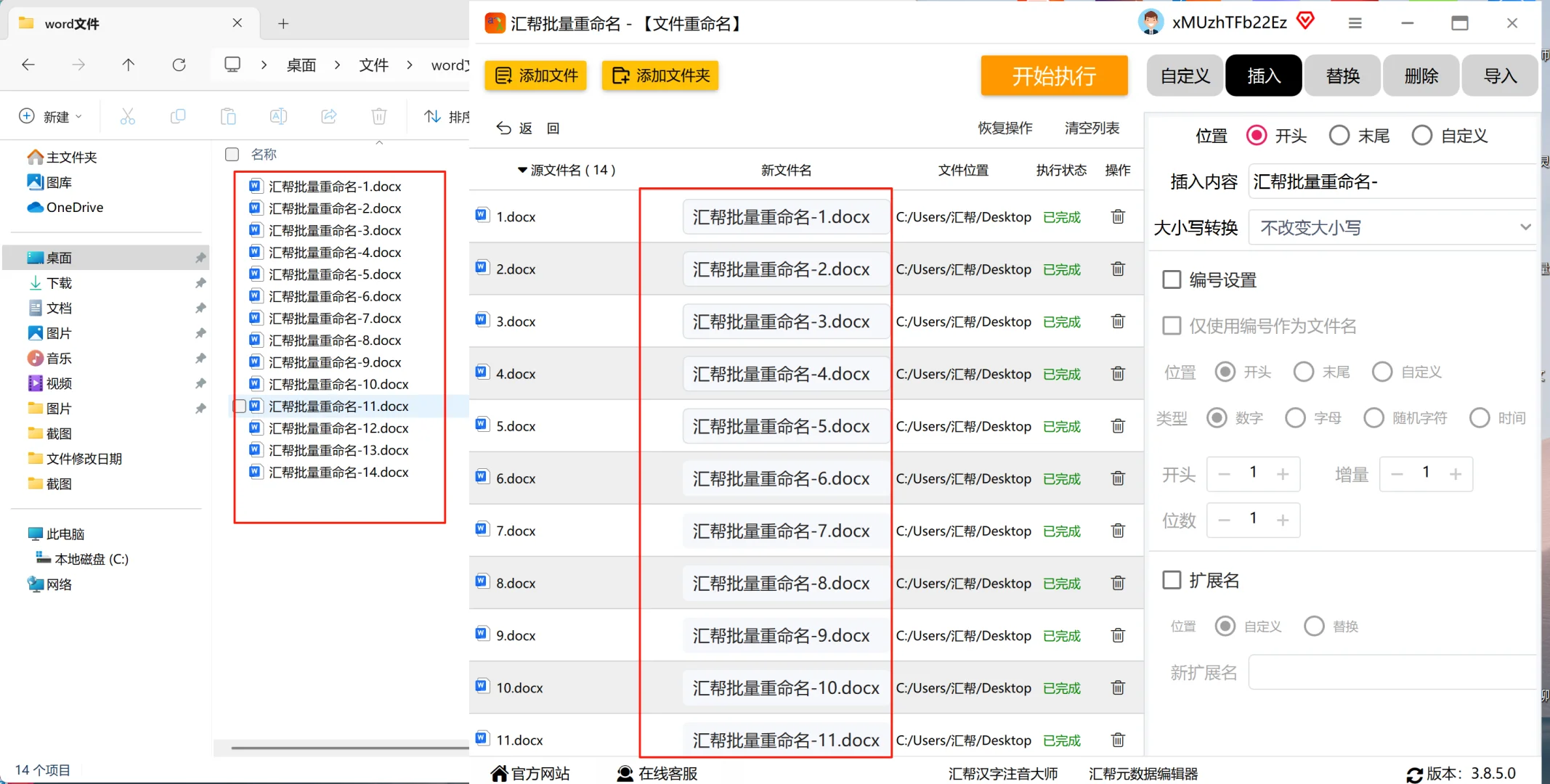Click the 添加文件夹 add folder icon
This screenshot has height=784, width=1550.
[x=620, y=75]
